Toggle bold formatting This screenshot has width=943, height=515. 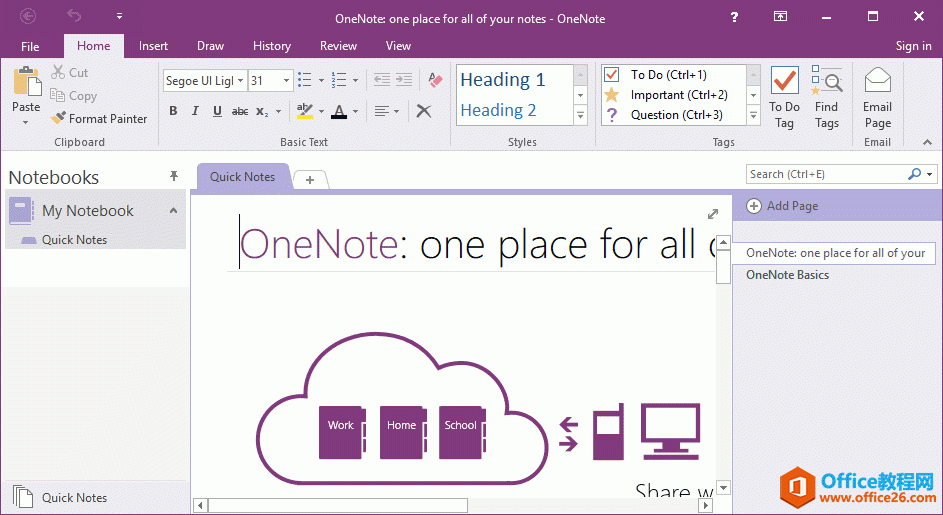173,111
